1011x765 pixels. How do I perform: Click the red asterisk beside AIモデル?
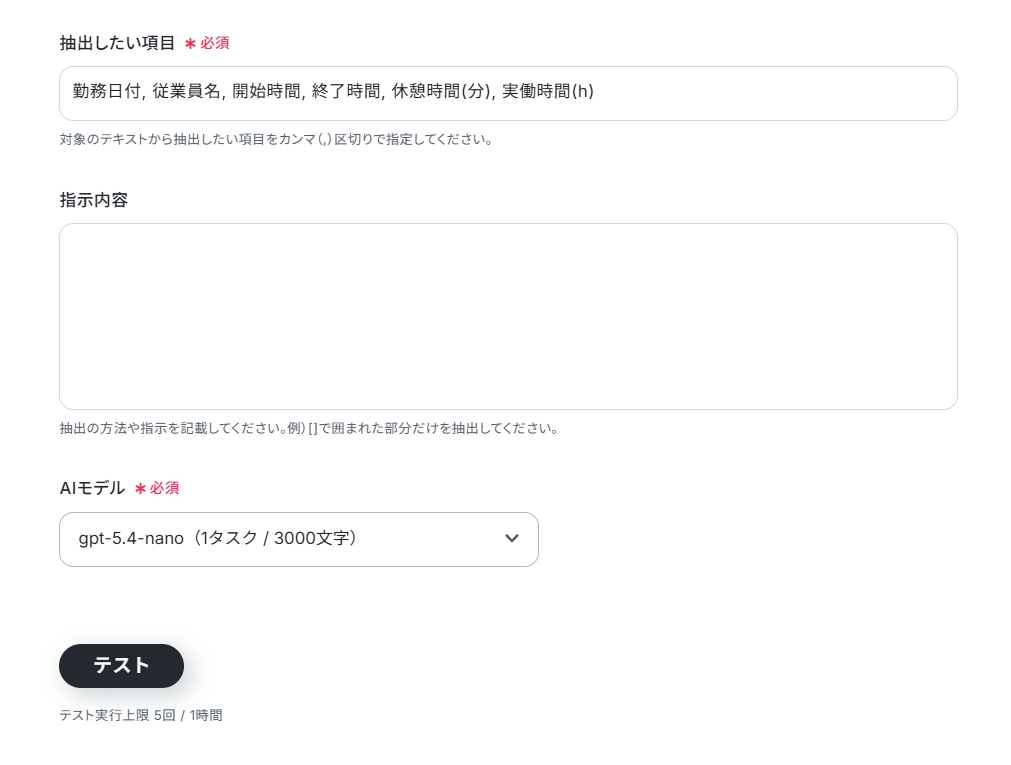[x=140, y=489]
